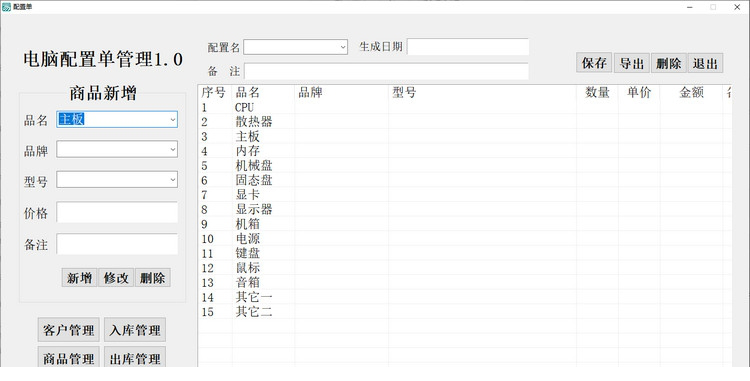
Task: Select the 电源 row
Action: (x=464, y=239)
